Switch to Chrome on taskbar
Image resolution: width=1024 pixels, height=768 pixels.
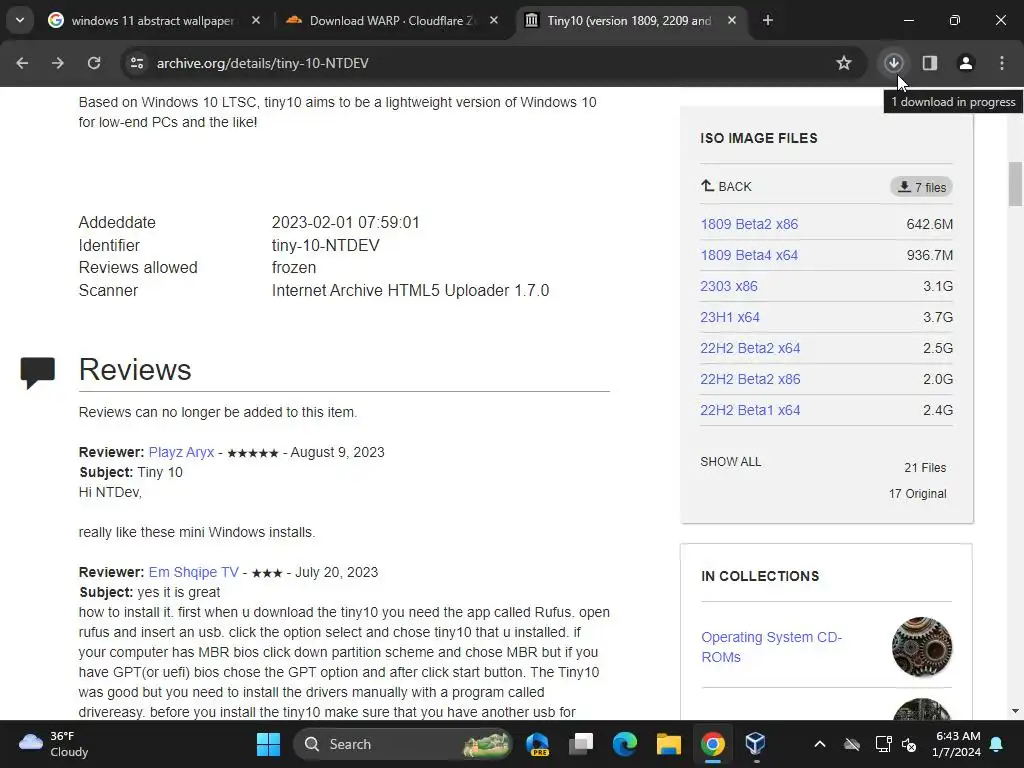(712, 744)
